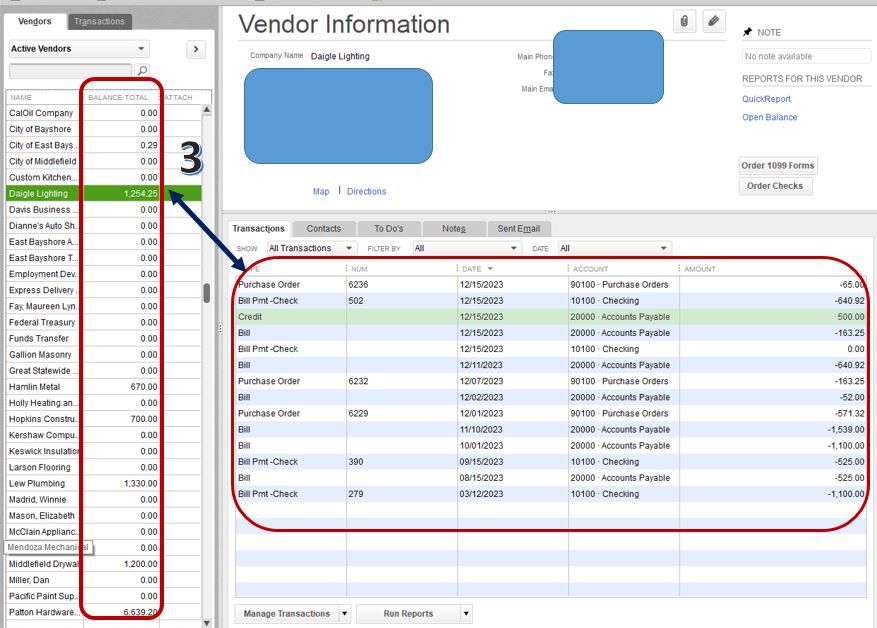Click the Open Balance link
Image resolution: width=877 pixels, height=628 pixels.
point(770,117)
